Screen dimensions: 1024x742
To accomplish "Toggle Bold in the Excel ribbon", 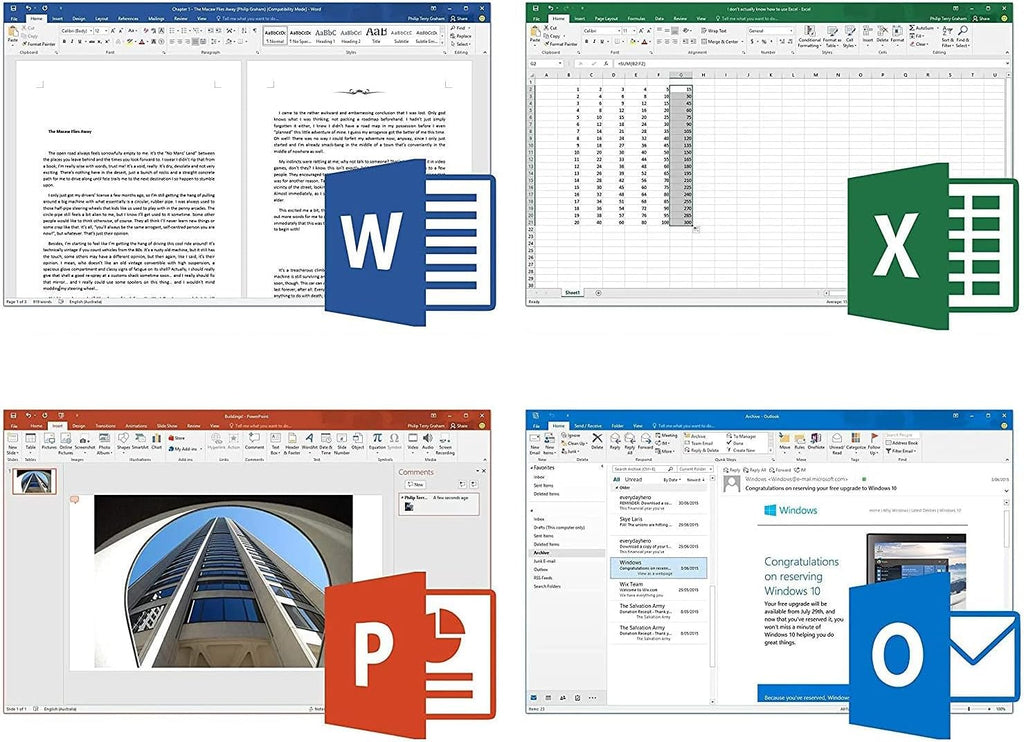I will (586, 41).
